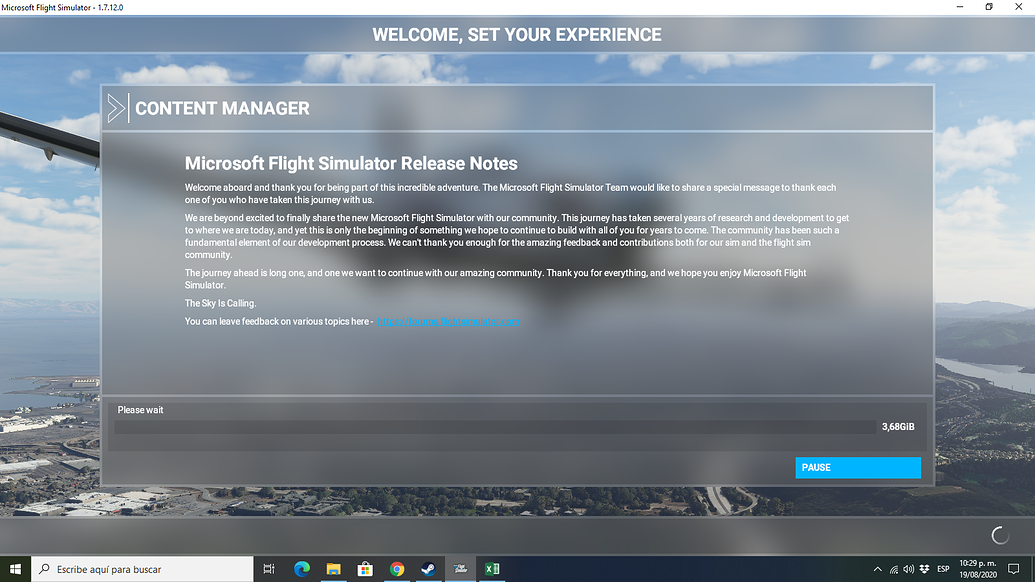Image resolution: width=1035 pixels, height=582 pixels.
Task: Open the forums.flightsimulator.com feedback link
Action: 448,321
